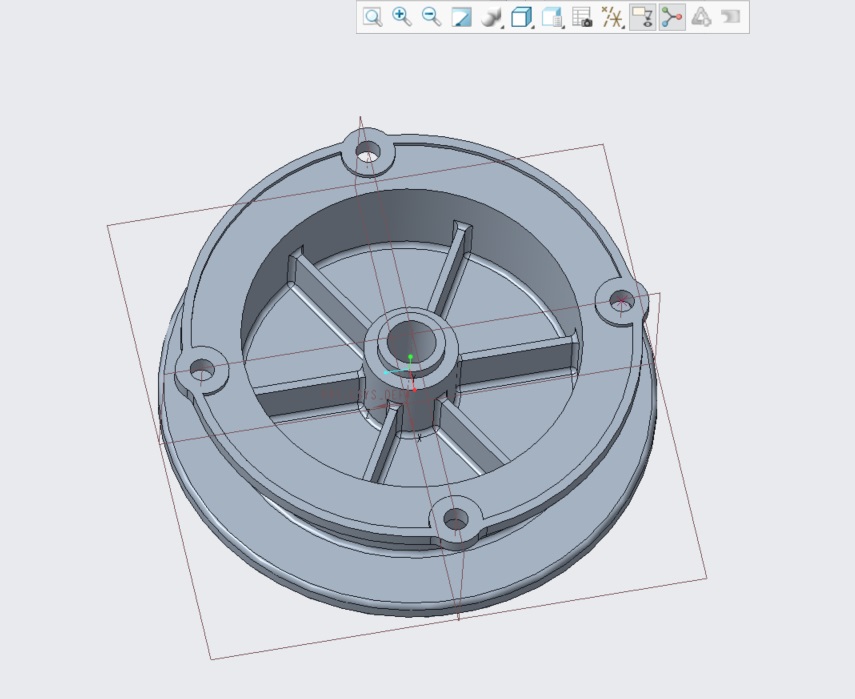Viewport: 855px width, 699px height.
Task: Toggle the Spin Center icon
Action: point(672,17)
